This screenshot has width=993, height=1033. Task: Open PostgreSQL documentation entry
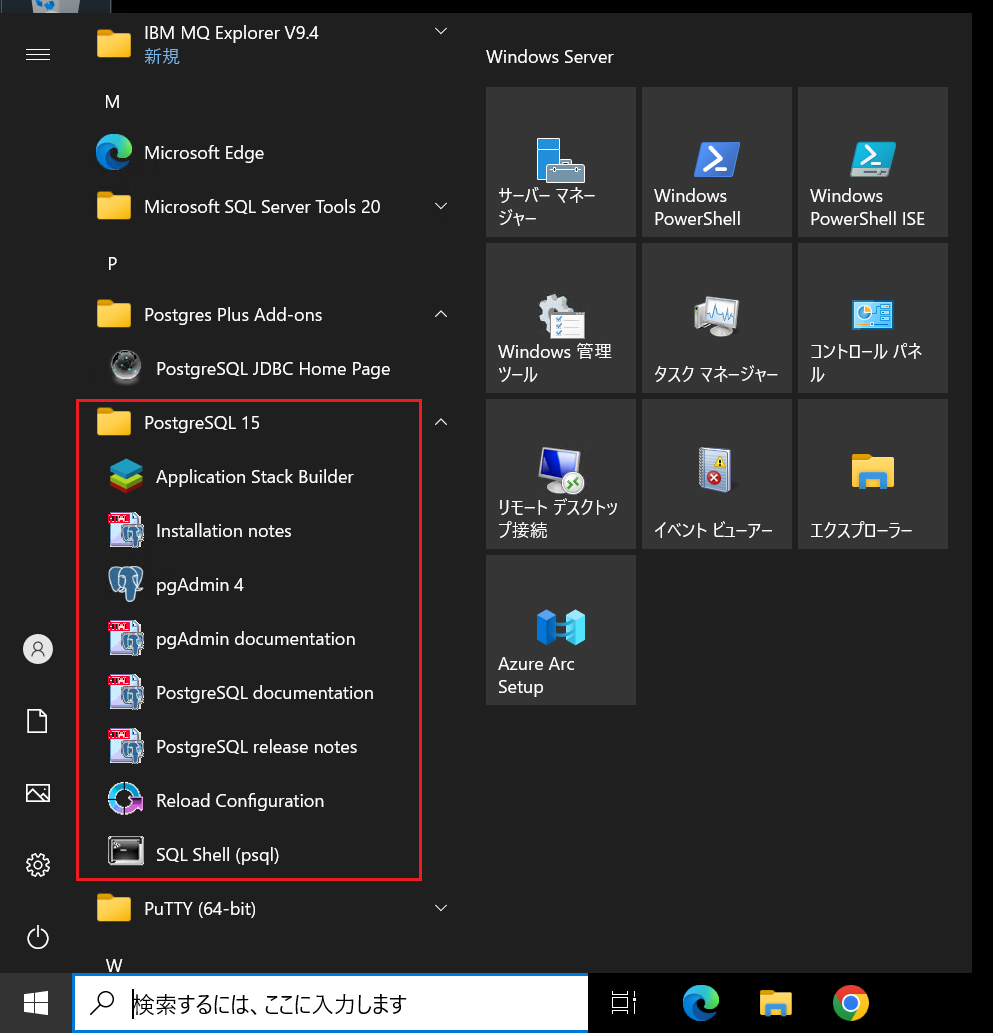coord(264,692)
